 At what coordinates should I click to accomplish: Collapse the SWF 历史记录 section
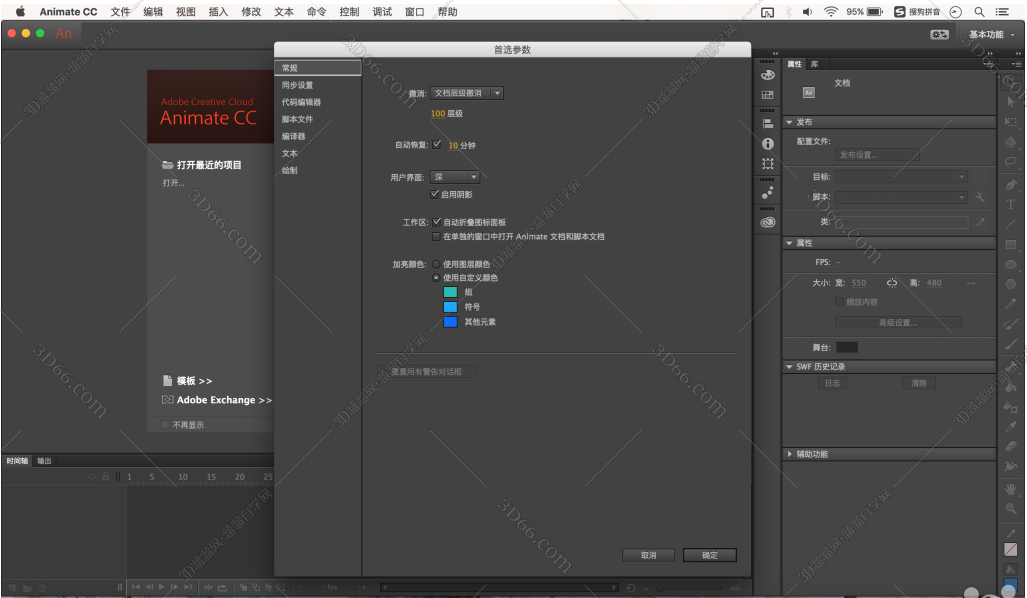tap(789, 367)
